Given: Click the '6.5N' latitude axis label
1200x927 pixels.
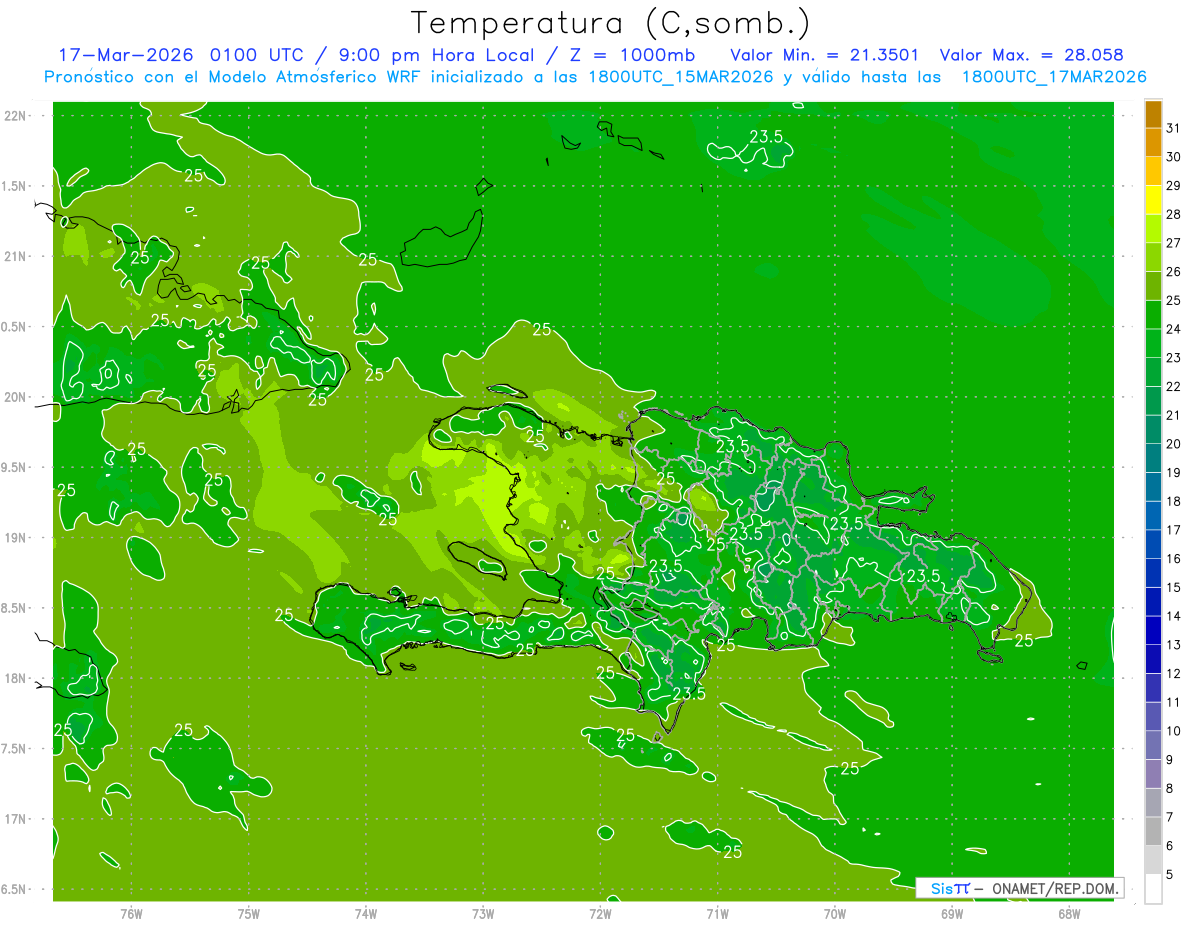Looking at the screenshot, I should click(x=14, y=889).
